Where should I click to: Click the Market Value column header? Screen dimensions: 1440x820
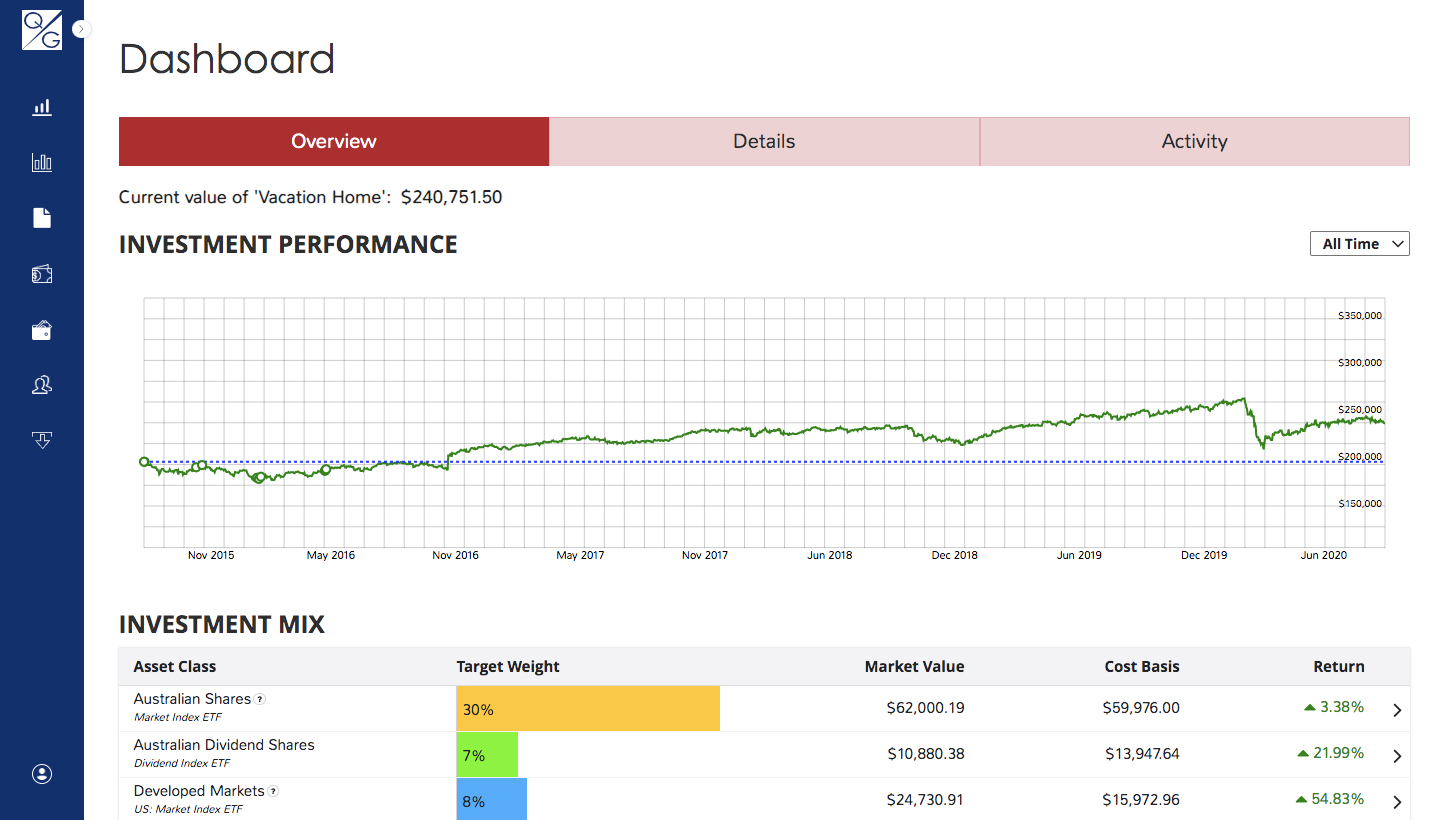pyautogui.click(x=914, y=666)
